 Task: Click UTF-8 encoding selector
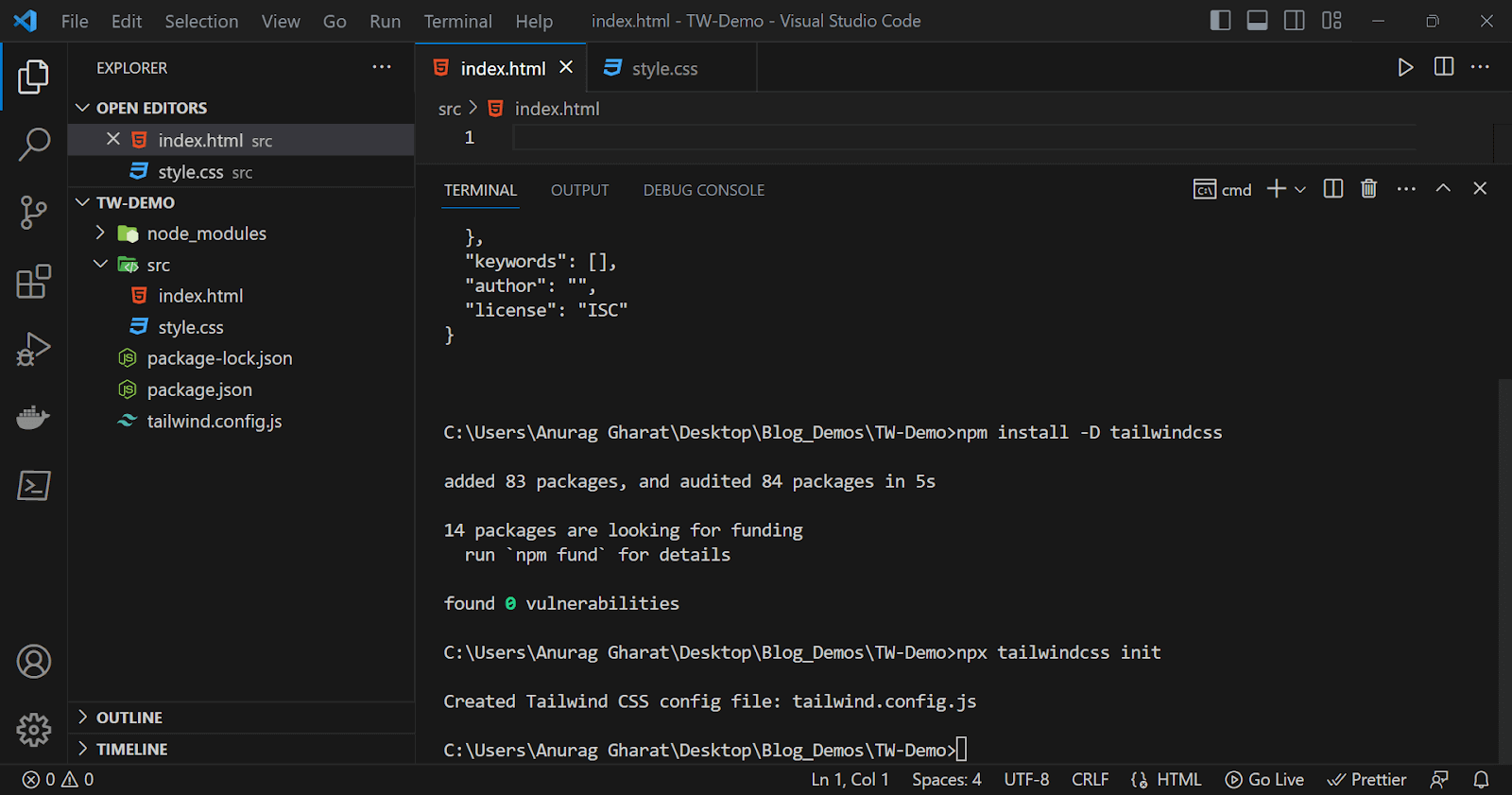coord(1026,780)
